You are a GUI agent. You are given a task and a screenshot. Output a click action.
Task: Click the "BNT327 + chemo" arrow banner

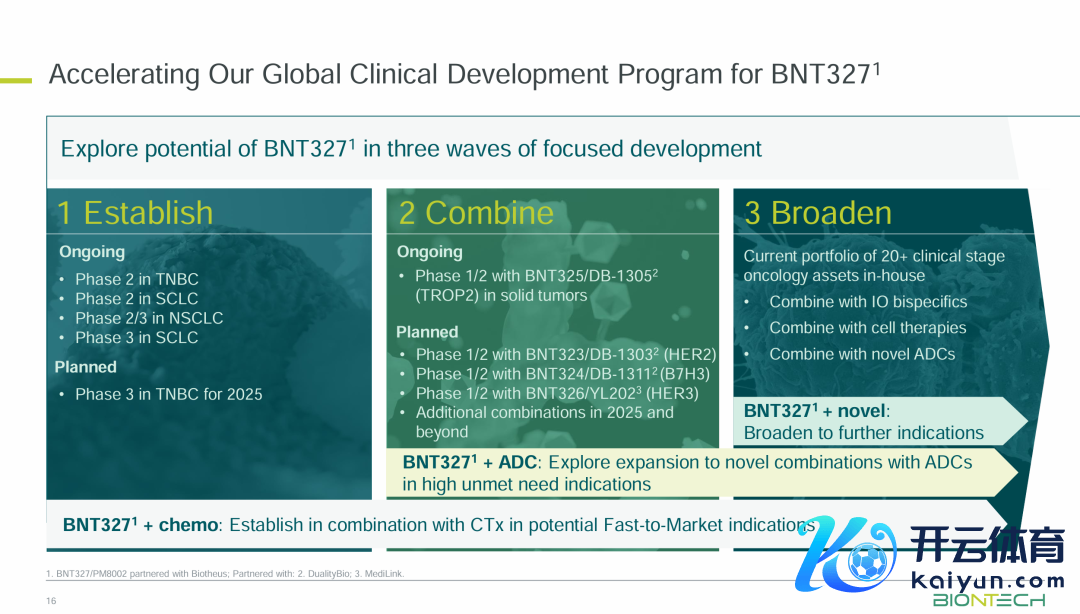[430, 525]
